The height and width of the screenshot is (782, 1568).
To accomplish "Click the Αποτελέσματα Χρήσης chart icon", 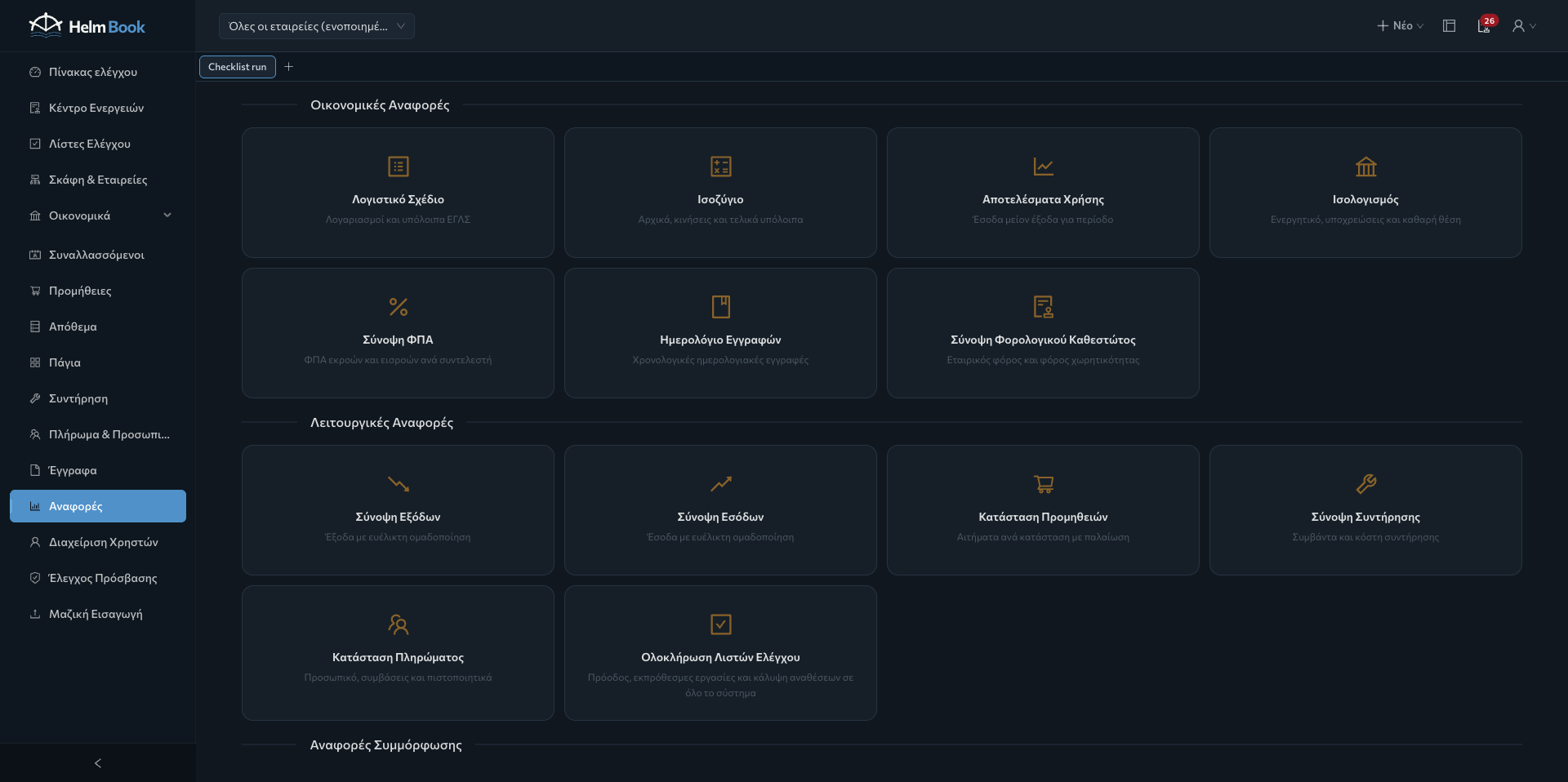I will tap(1043, 167).
